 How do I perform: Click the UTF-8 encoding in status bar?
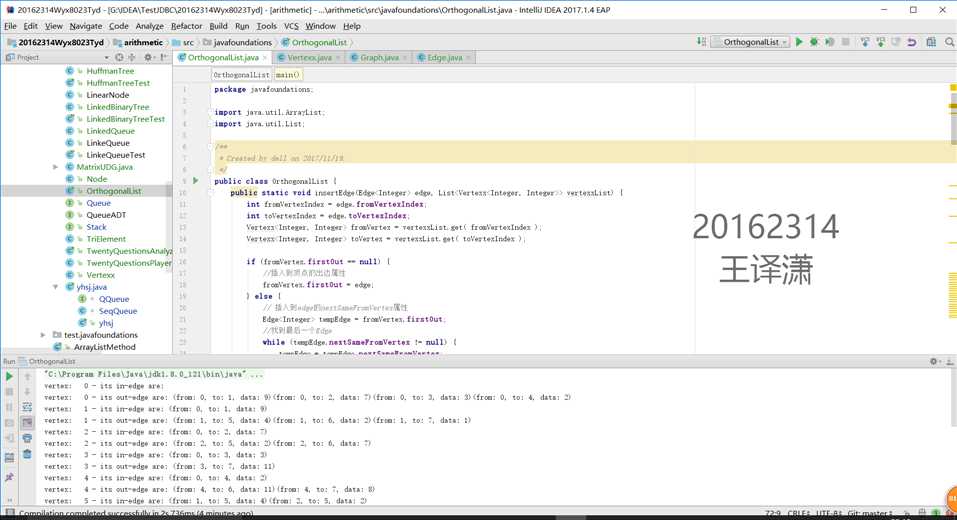tap(831, 514)
